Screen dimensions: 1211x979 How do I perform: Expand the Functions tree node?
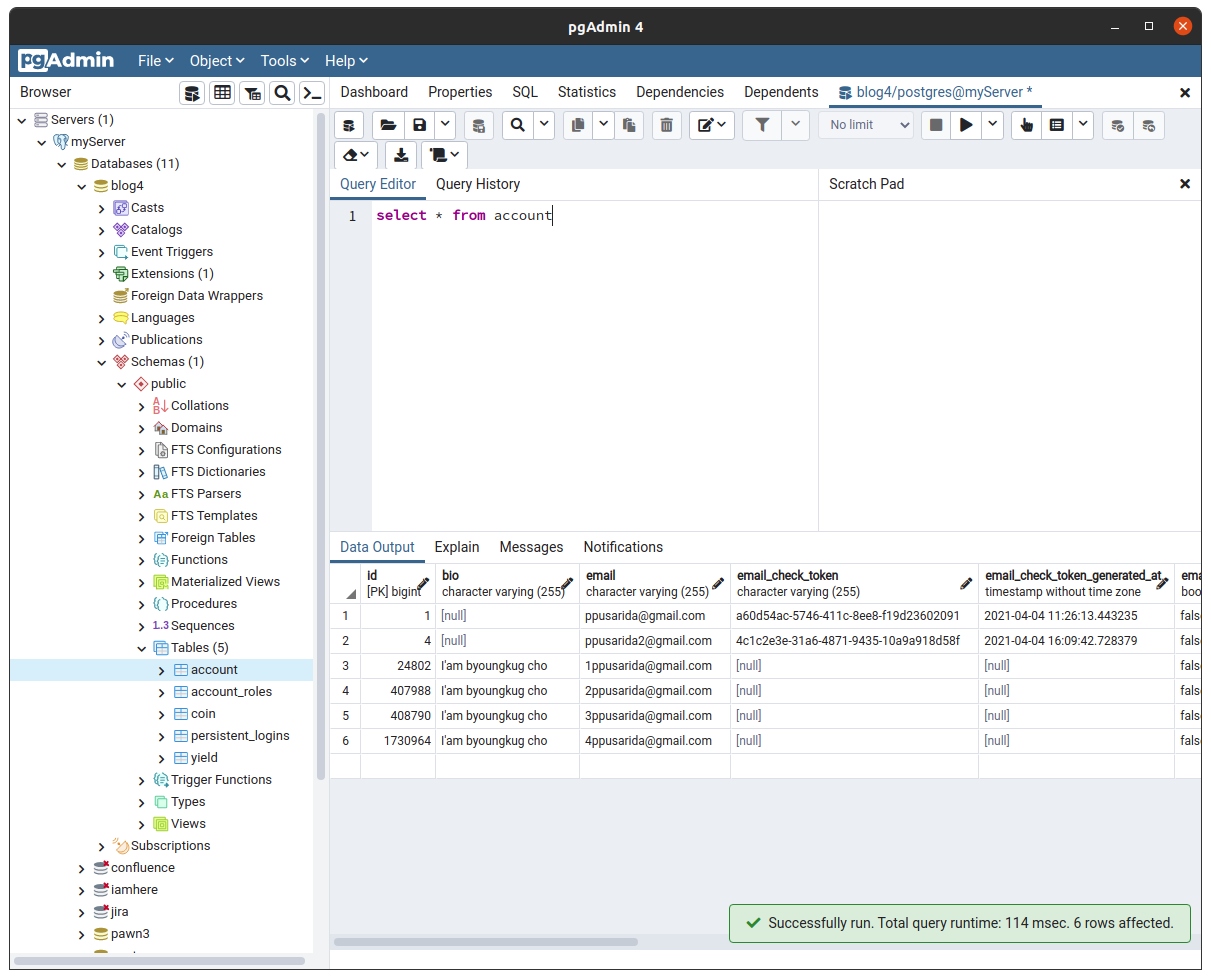[141, 560]
